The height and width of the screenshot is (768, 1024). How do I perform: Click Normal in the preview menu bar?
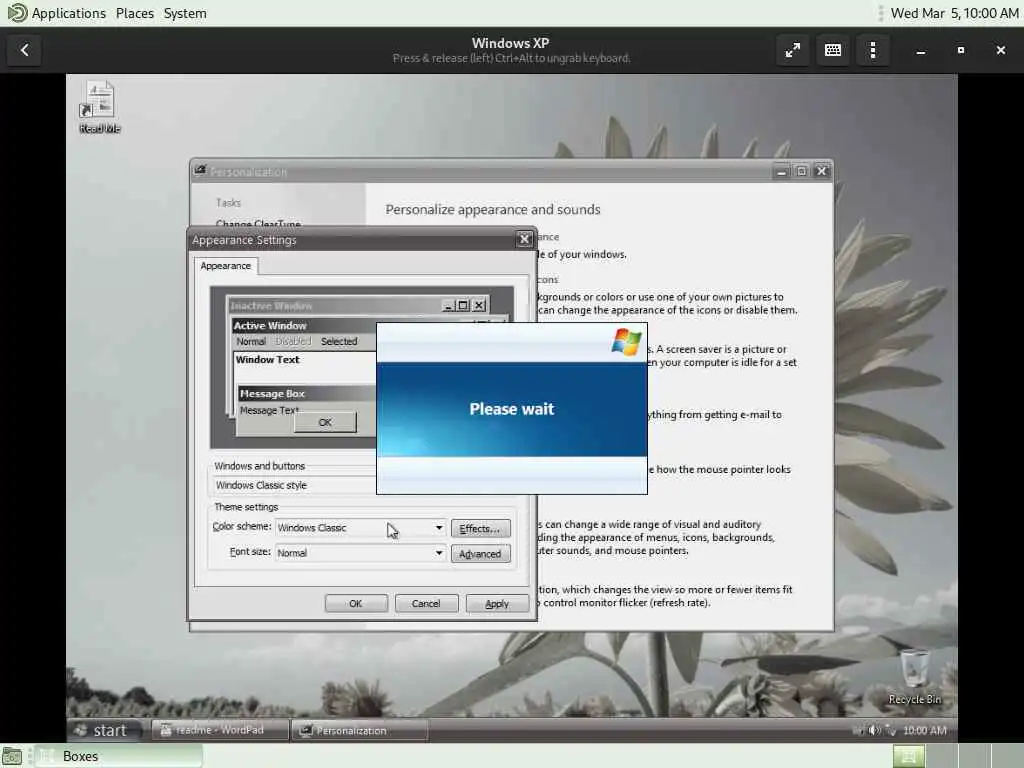251,342
